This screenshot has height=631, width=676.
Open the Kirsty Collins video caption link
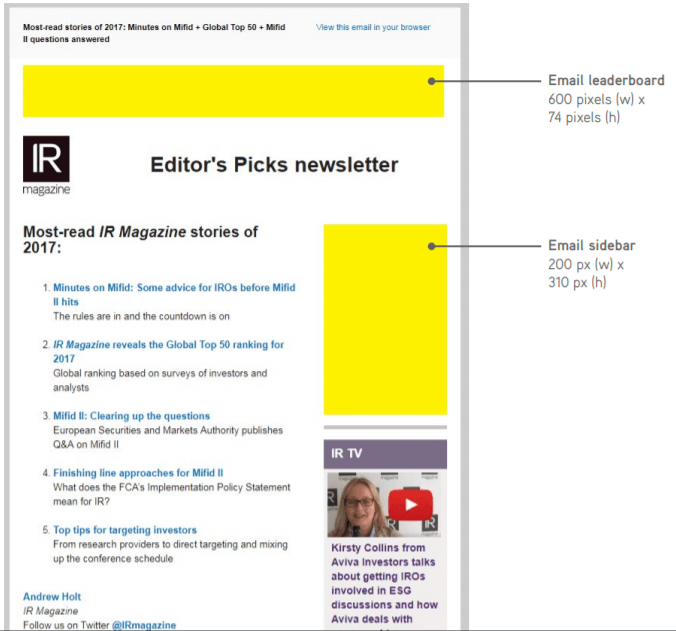[384, 583]
